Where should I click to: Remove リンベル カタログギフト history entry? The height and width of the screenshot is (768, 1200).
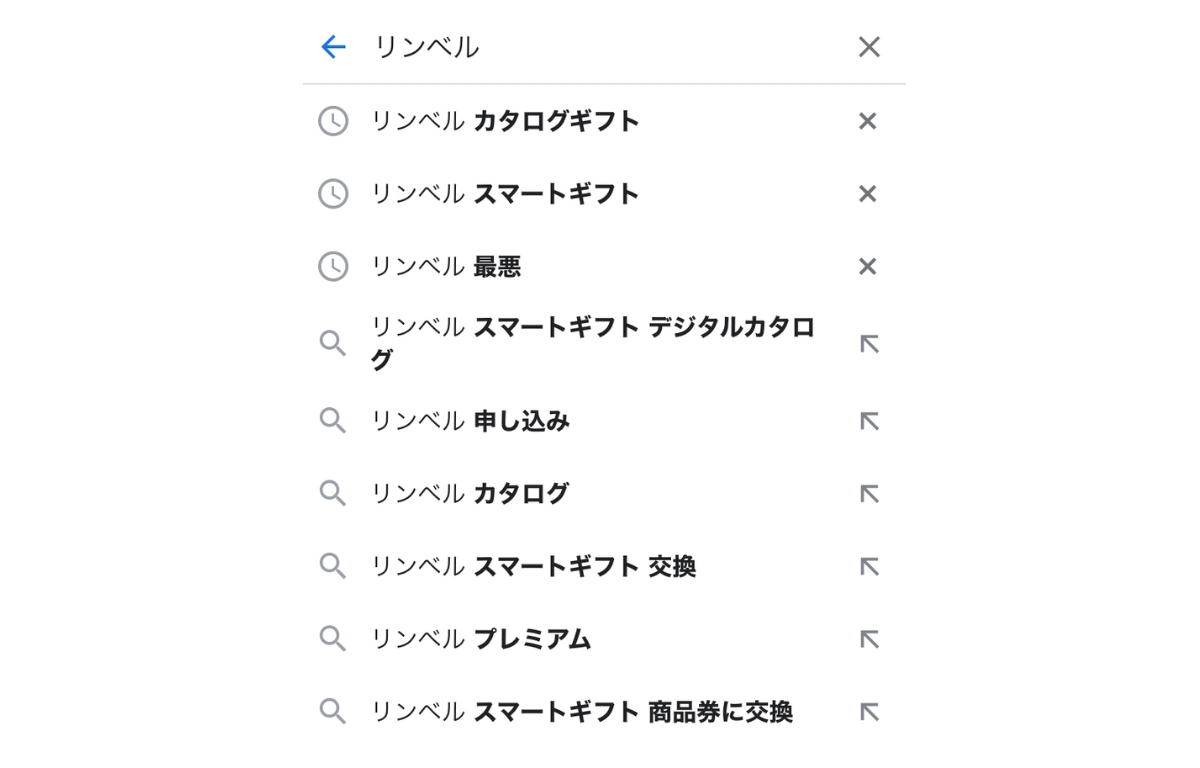click(x=868, y=121)
